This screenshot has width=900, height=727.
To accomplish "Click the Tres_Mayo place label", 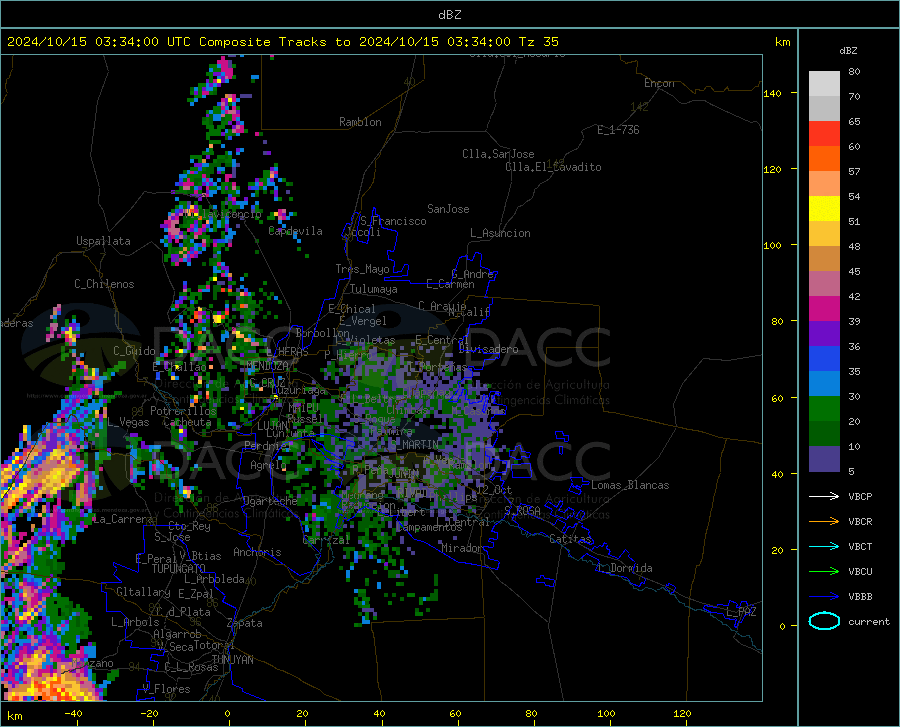I will pos(362,269).
